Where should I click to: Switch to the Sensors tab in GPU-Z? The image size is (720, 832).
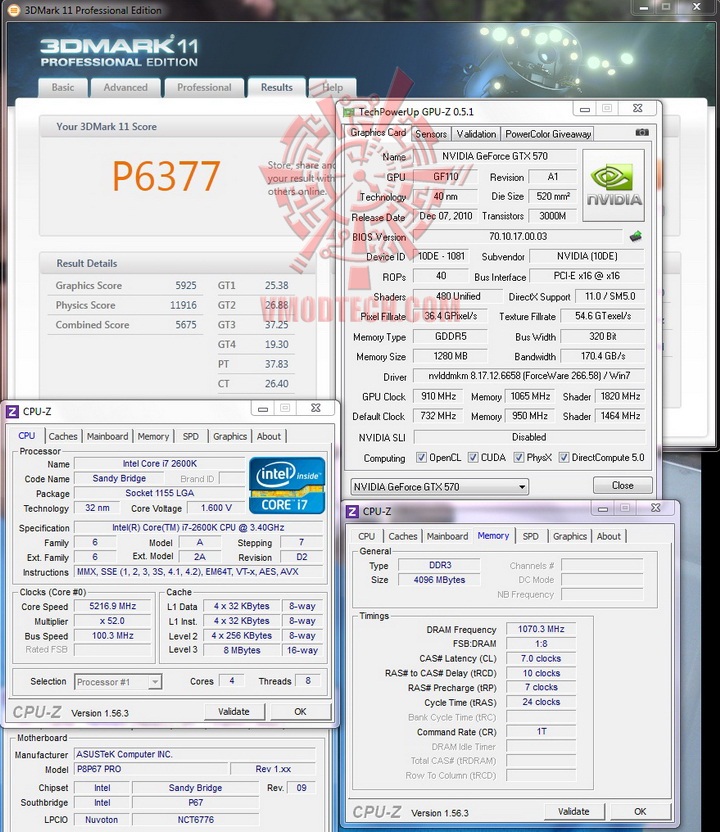point(431,134)
